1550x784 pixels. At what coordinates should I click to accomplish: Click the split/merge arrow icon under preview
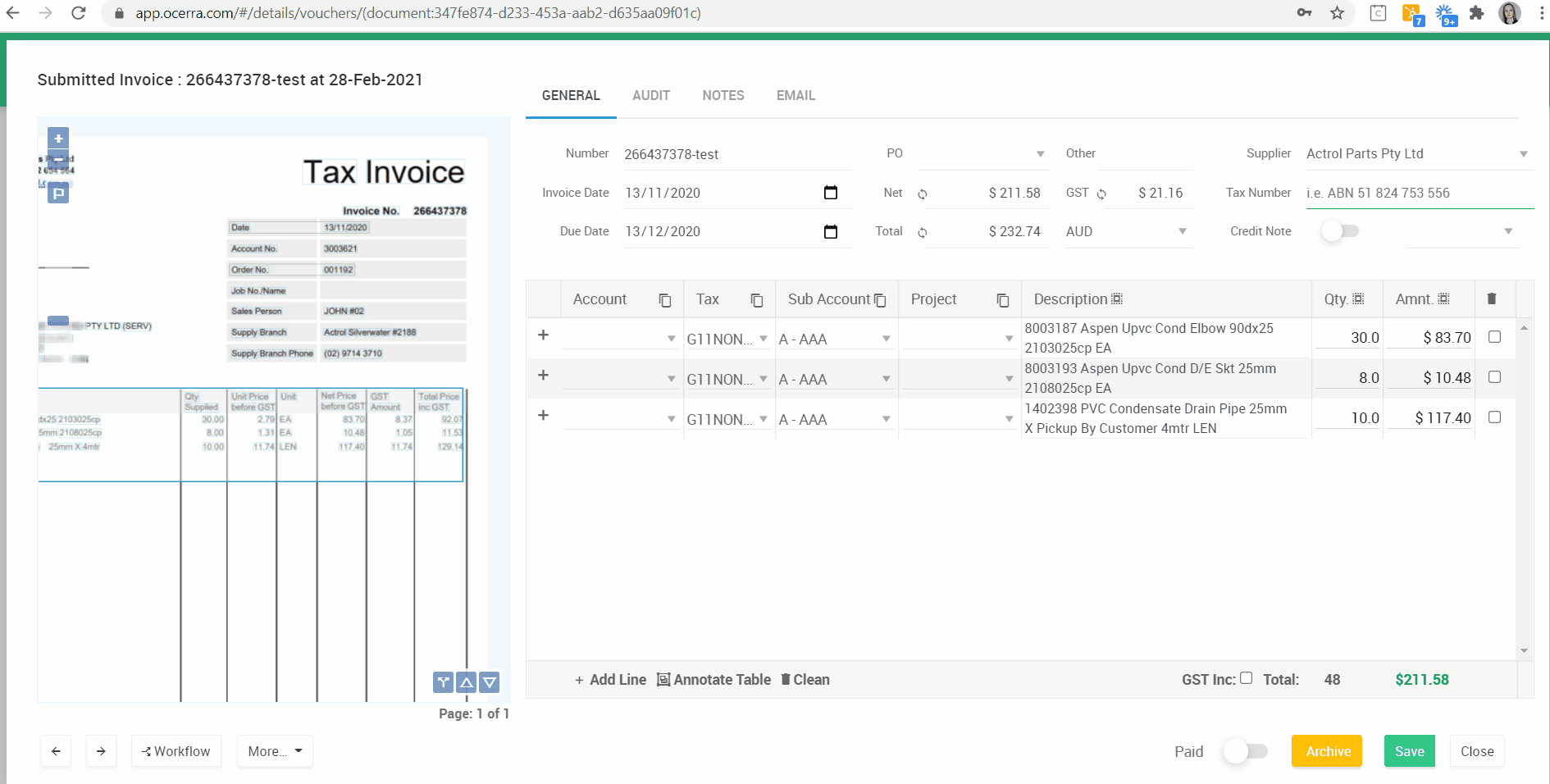click(444, 682)
